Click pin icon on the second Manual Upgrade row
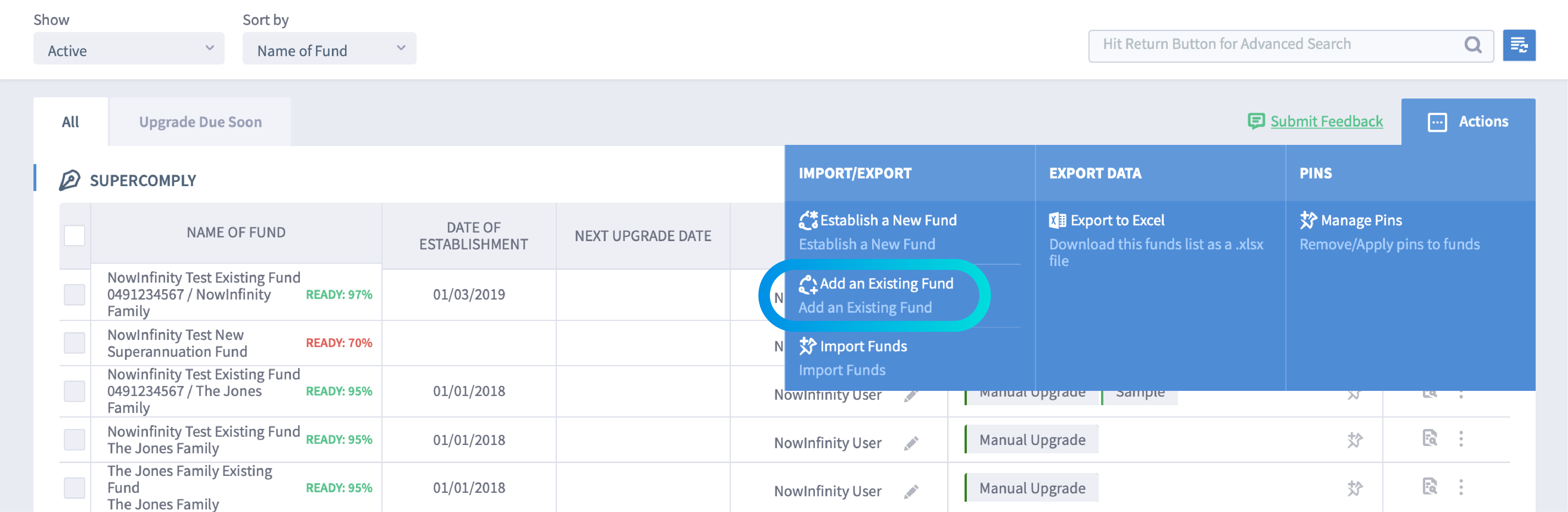Image resolution: width=1568 pixels, height=512 pixels. tap(1354, 440)
